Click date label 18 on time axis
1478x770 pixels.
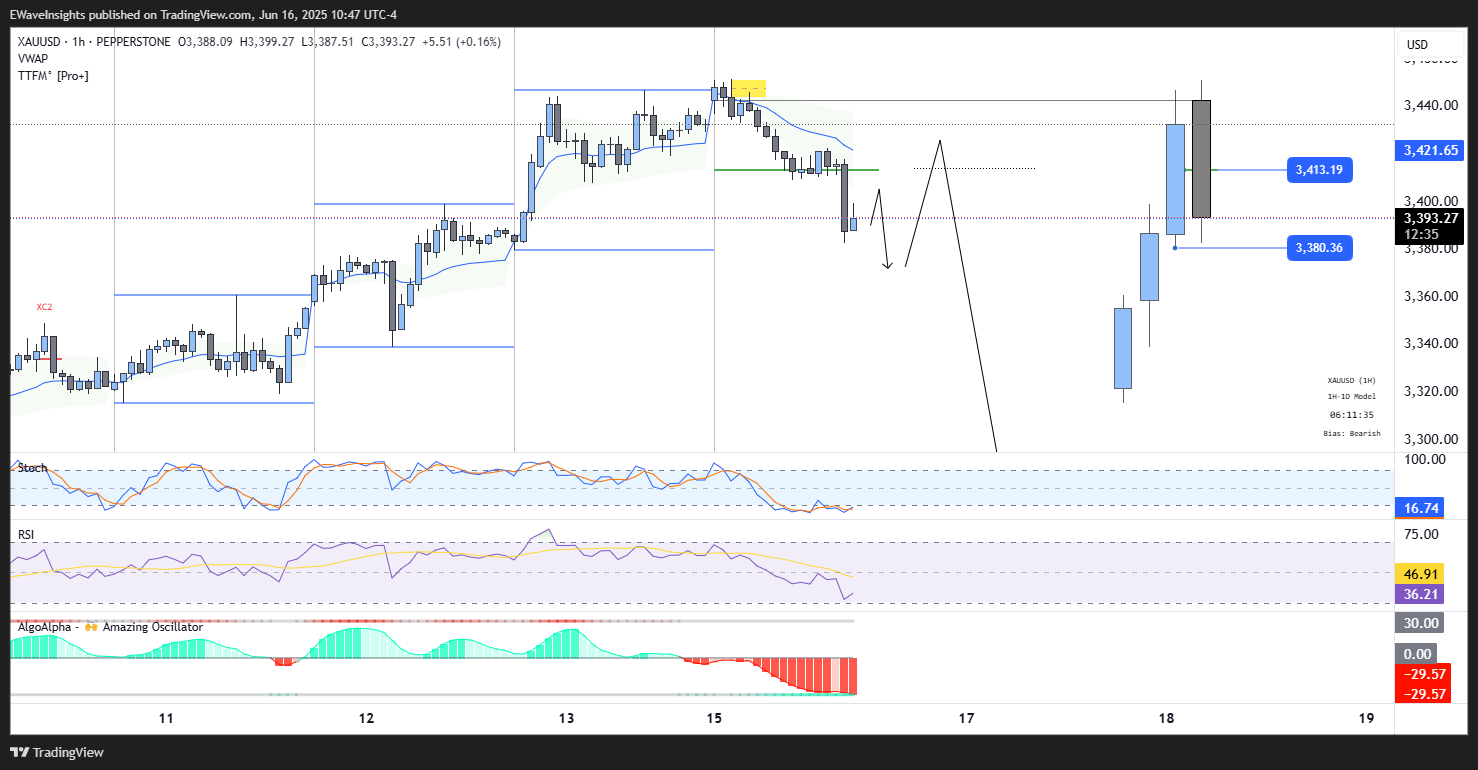1166,718
